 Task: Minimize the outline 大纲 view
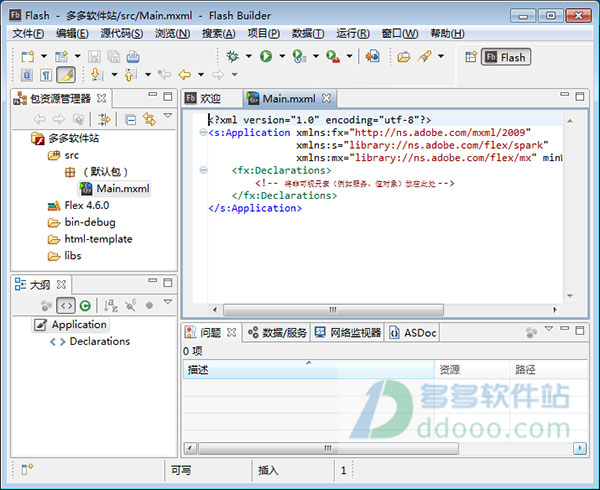click(153, 280)
